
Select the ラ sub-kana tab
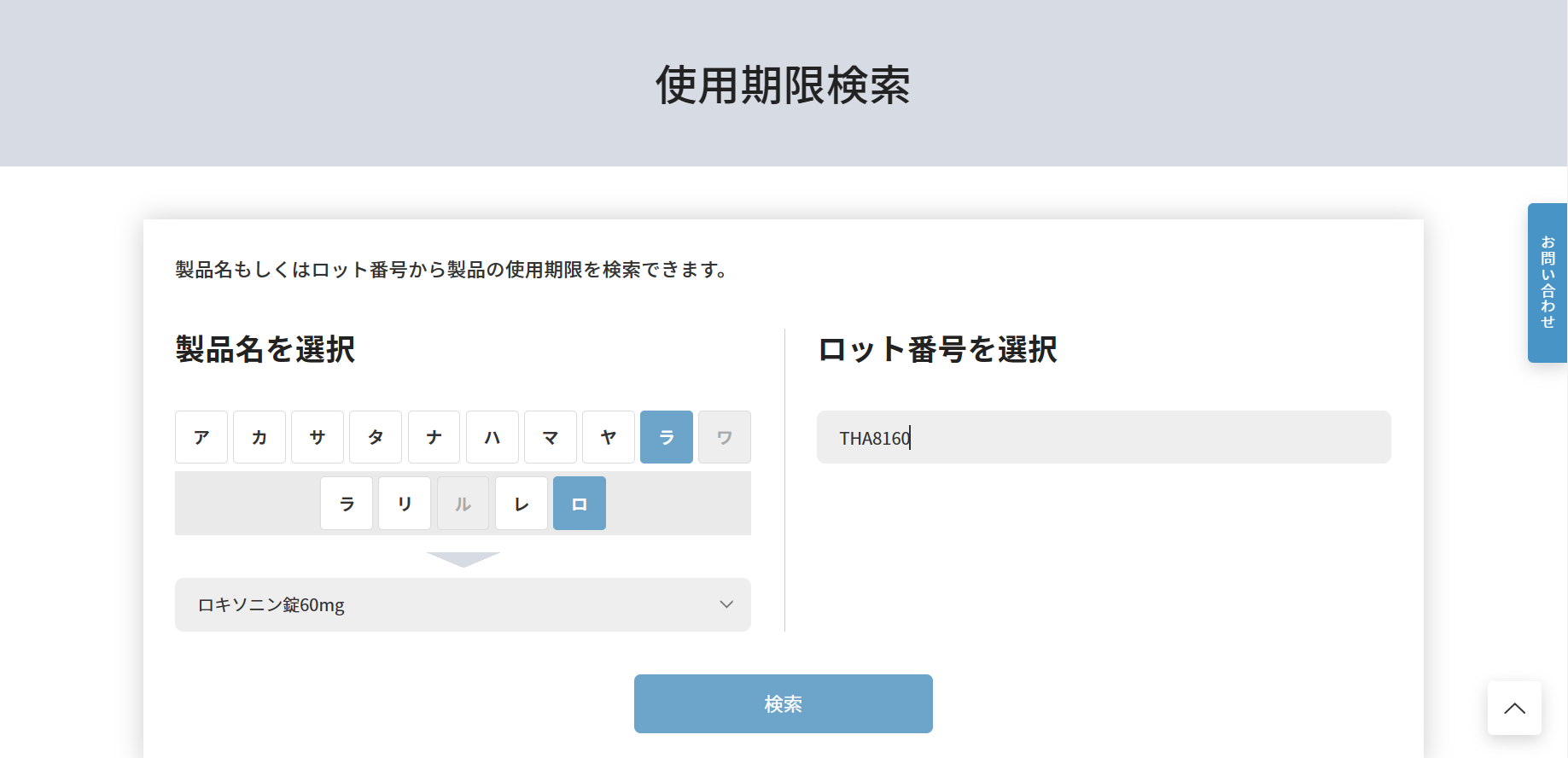[x=347, y=504]
